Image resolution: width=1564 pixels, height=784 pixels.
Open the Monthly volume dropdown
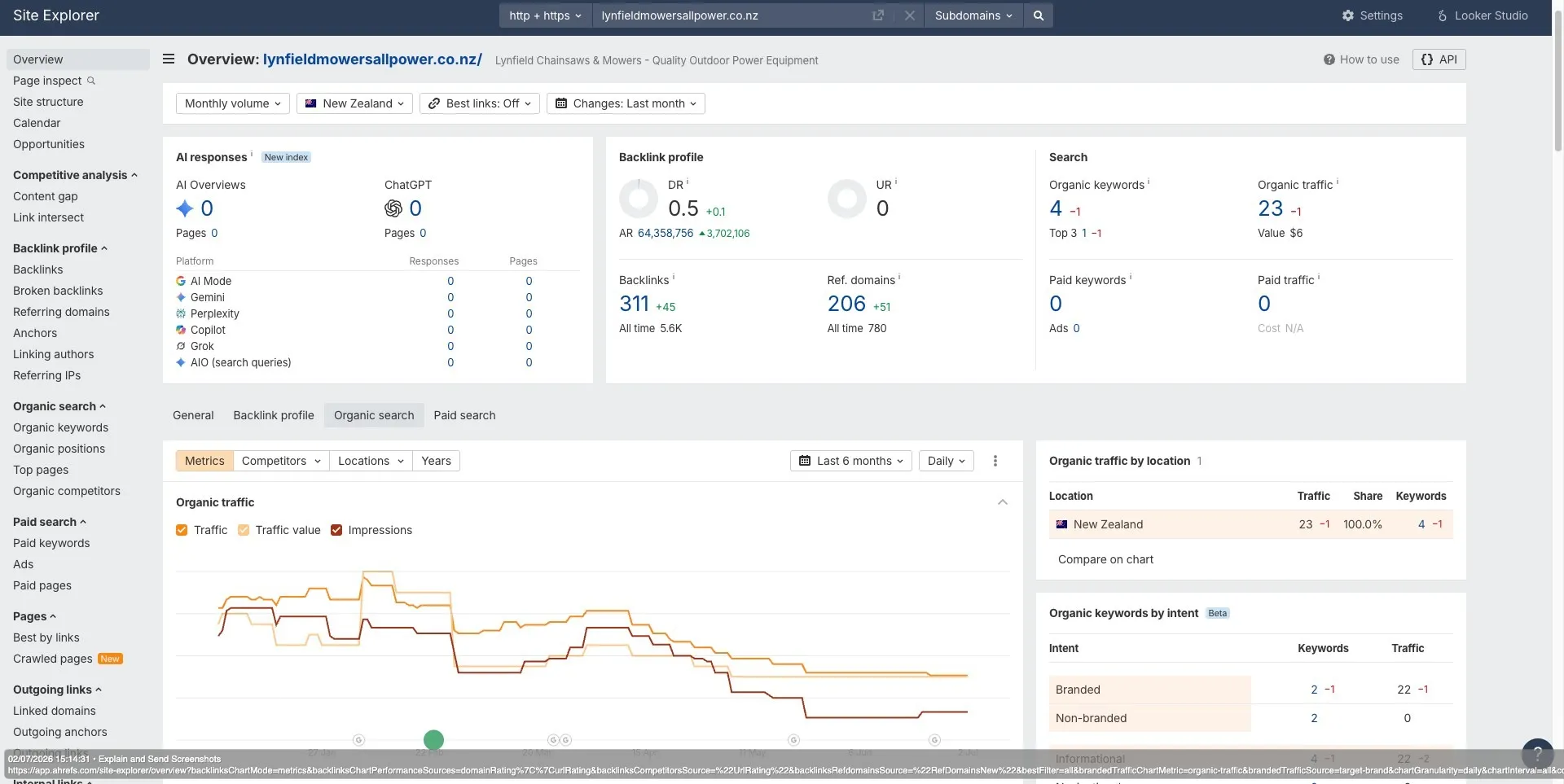tap(233, 103)
